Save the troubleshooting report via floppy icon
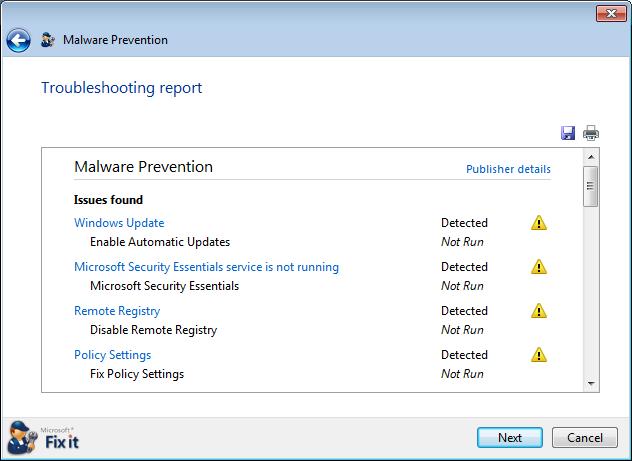 (x=568, y=133)
